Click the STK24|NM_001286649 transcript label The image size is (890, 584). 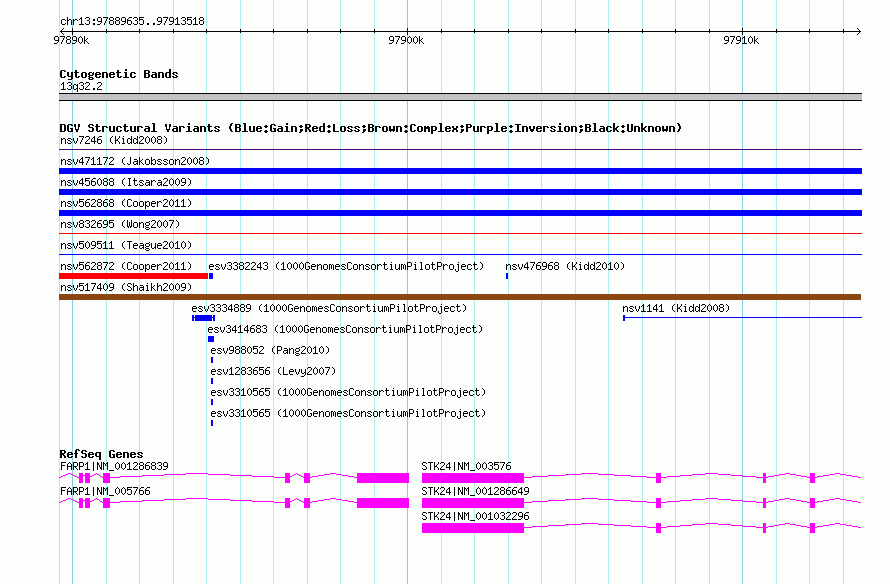(475, 491)
